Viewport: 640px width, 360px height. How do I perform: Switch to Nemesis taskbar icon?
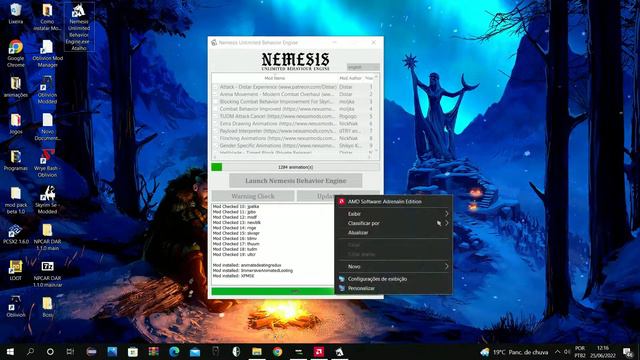(x=340, y=351)
